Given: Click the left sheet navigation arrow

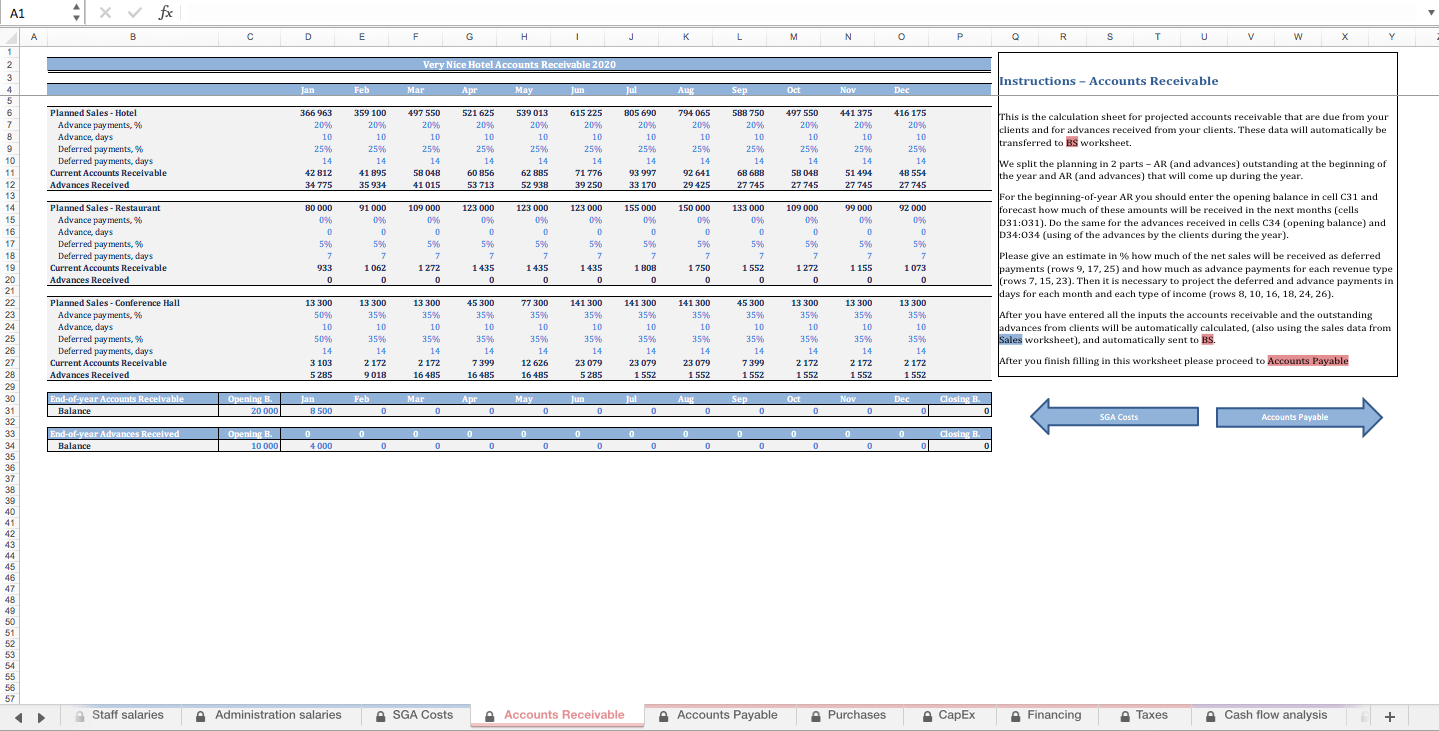Looking at the screenshot, I should [20, 715].
